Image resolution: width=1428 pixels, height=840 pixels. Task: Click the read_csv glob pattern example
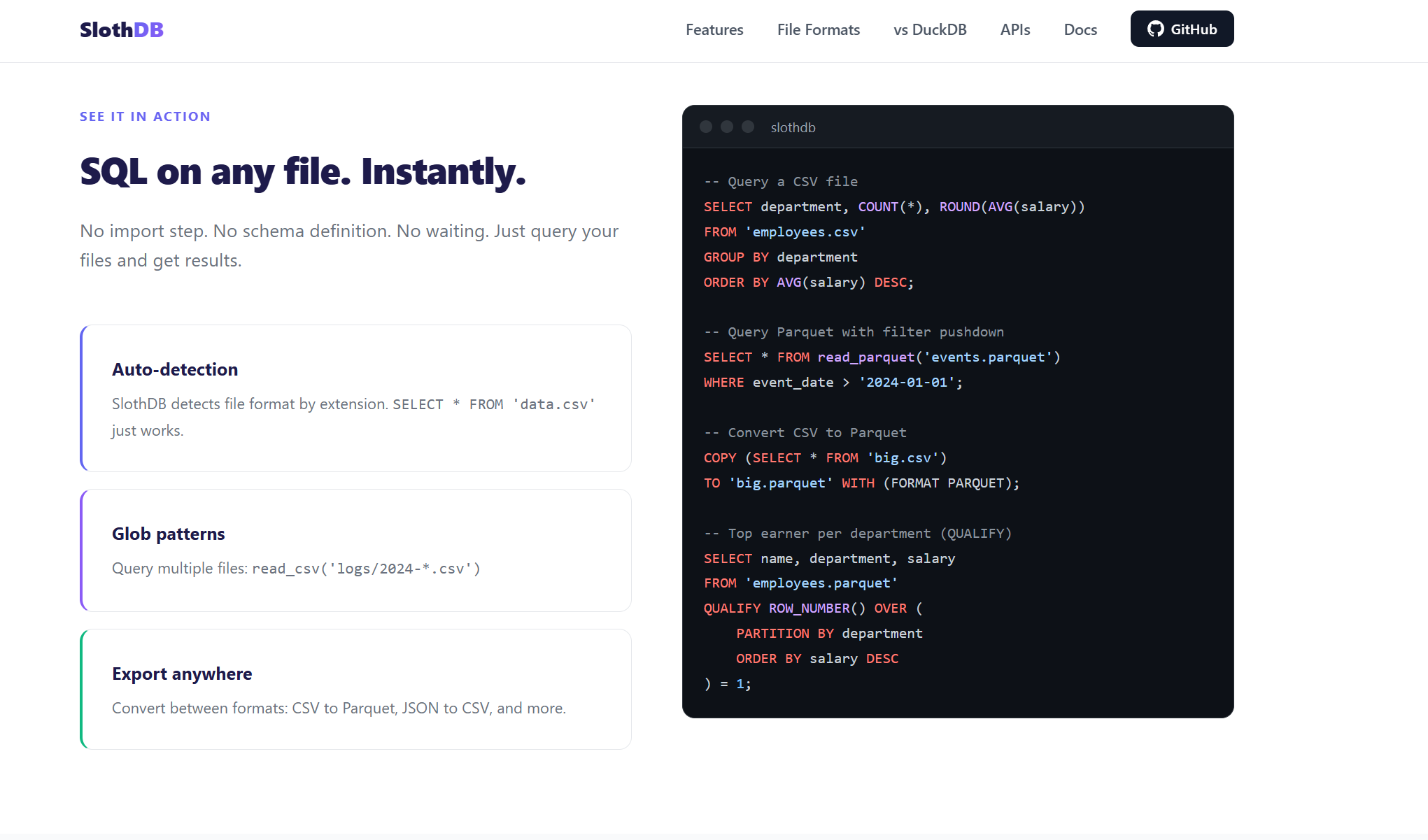click(366, 568)
